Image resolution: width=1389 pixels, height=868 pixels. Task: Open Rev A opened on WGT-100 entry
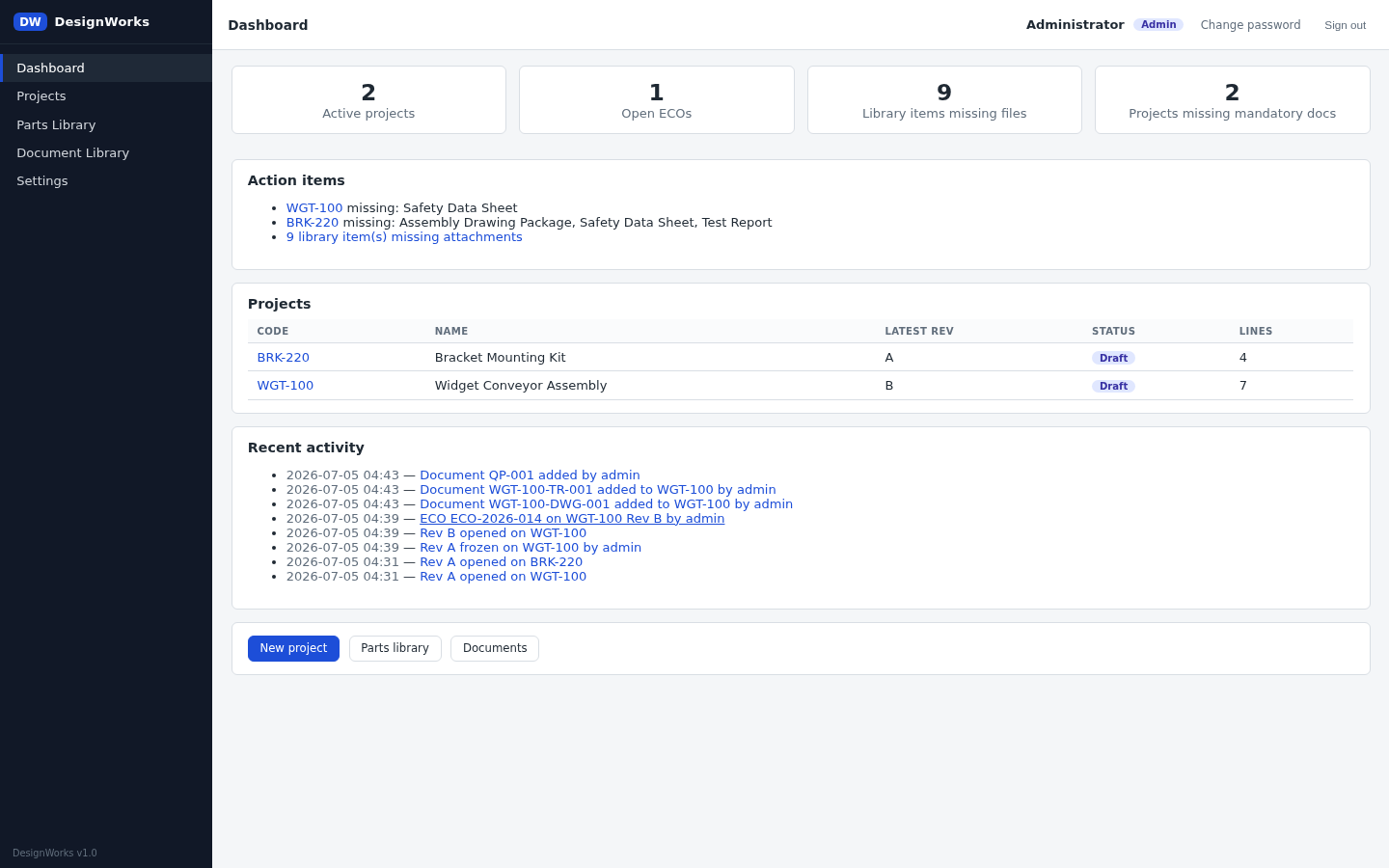click(503, 577)
